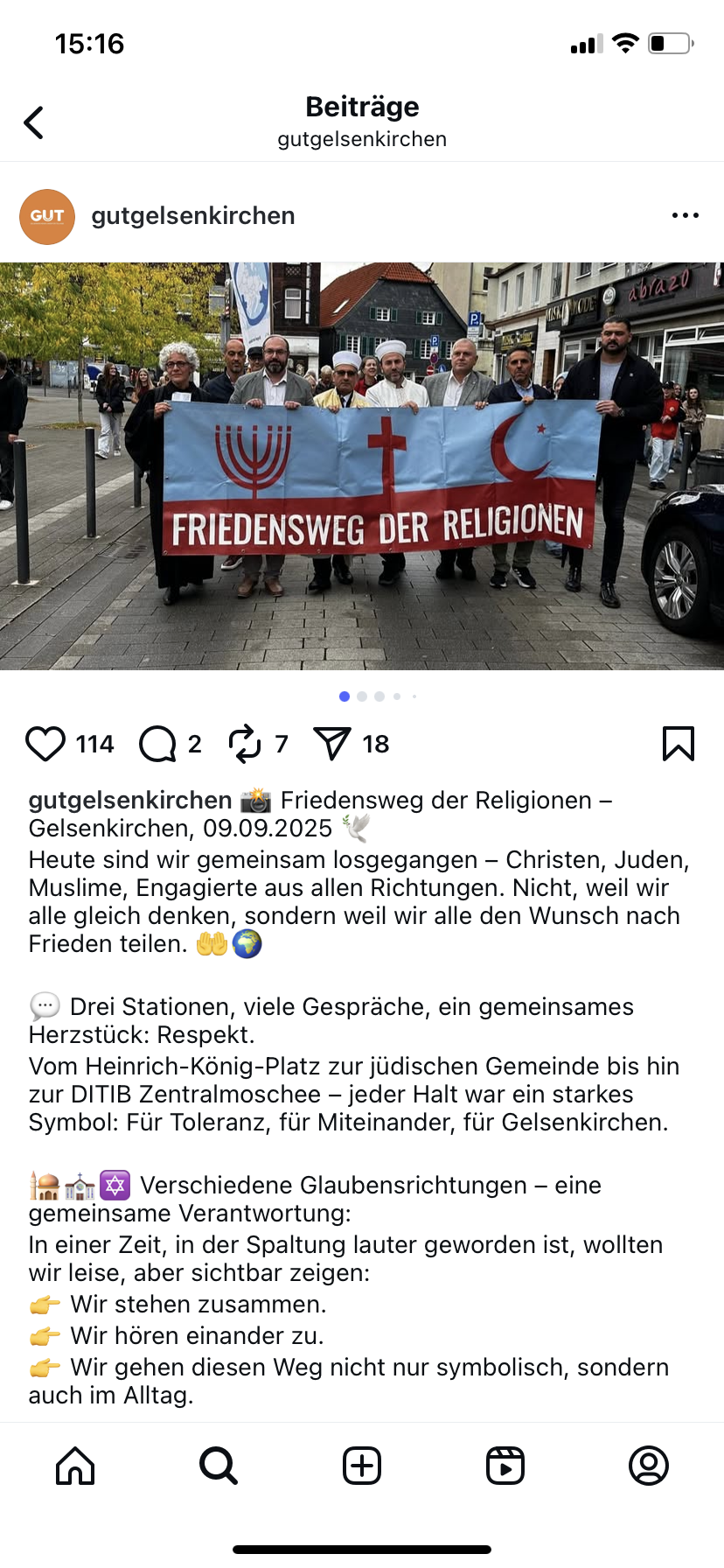The width and height of the screenshot is (724, 1568).
Task: Tap the Friedensweg der Religionen banner photo
Action: 362,466
